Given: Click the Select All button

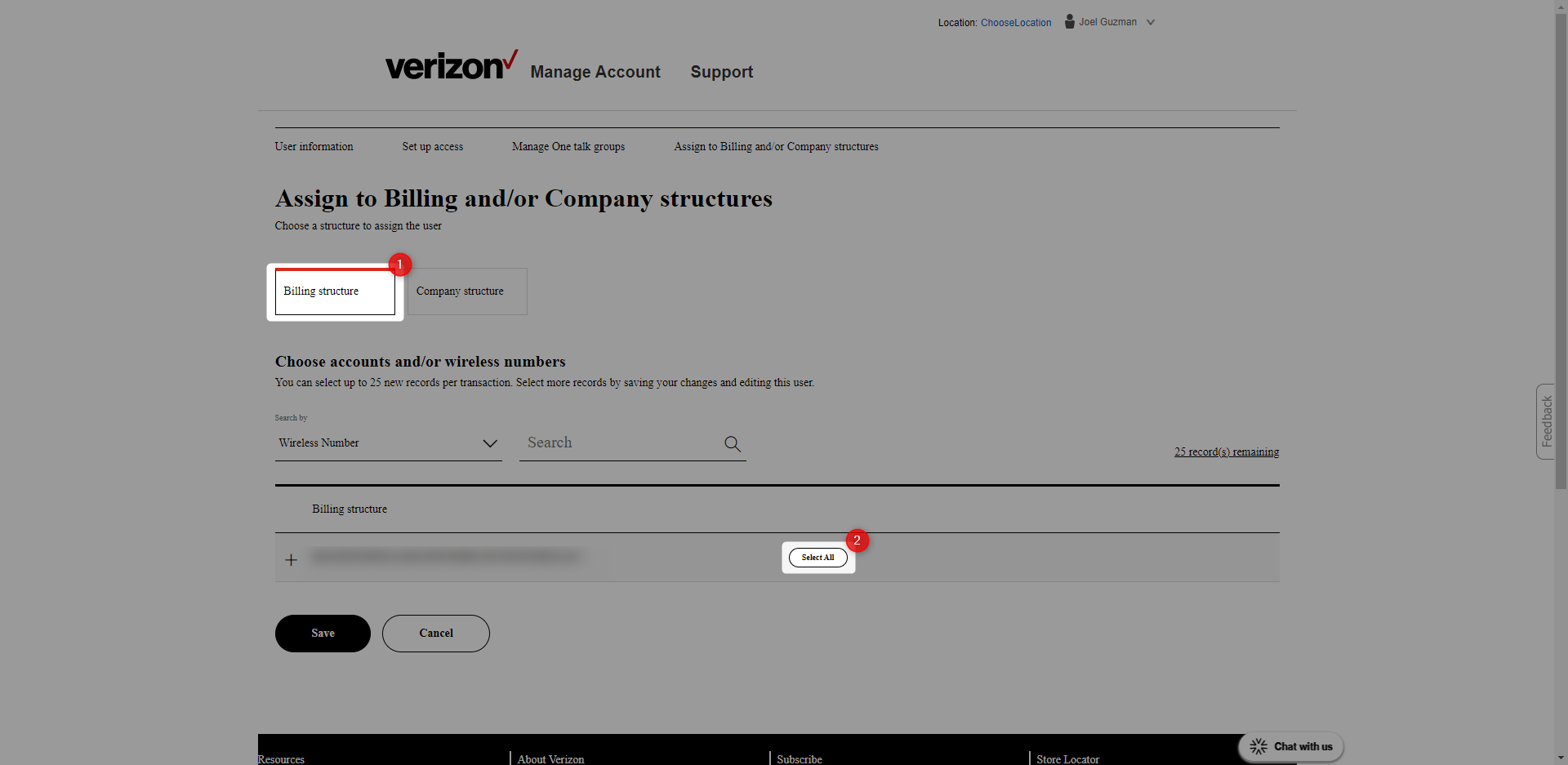Looking at the screenshot, I should [x=817, y=558].
